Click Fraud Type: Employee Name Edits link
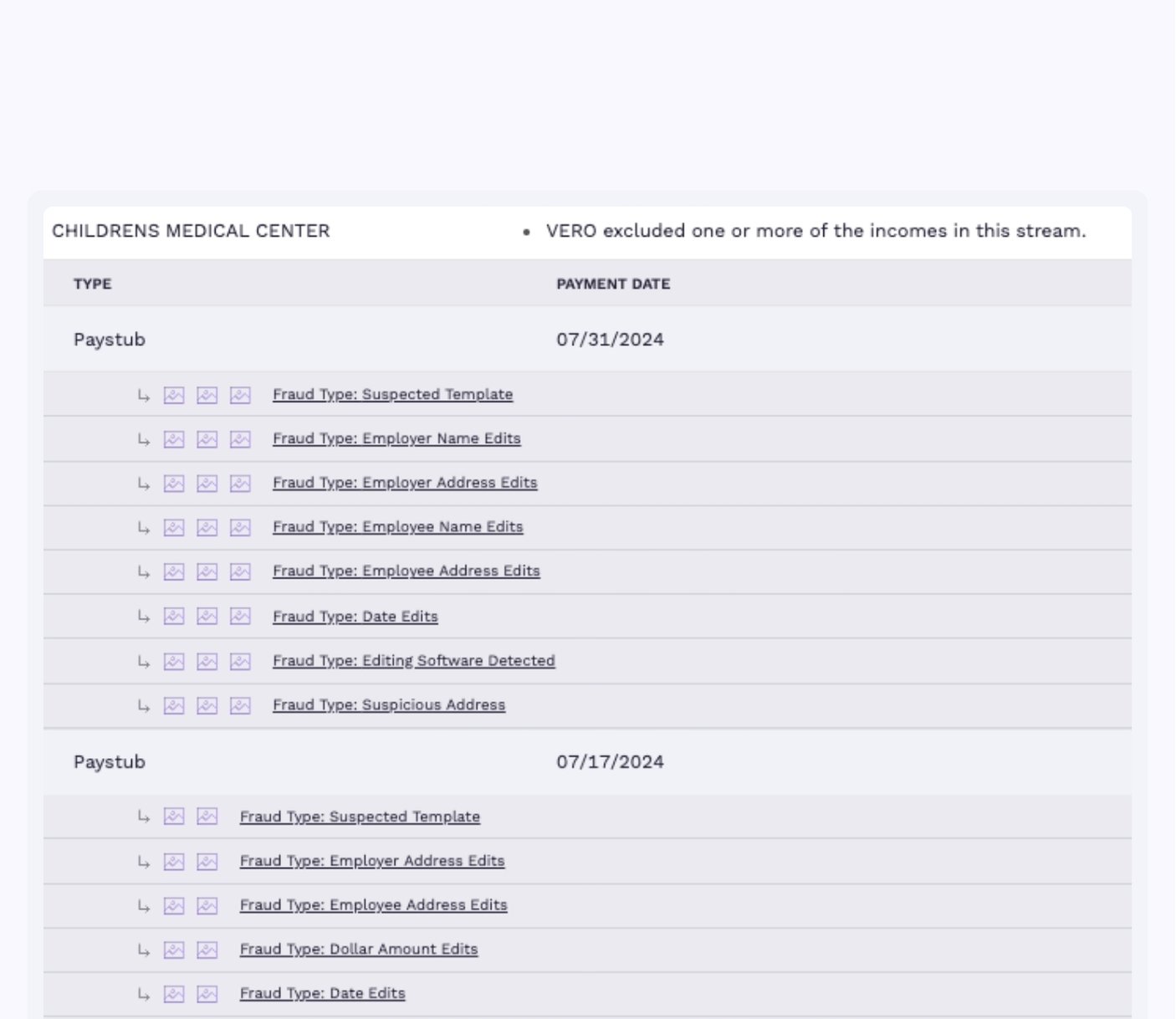Screen dimensions: 1176x1019 [397, 527]
